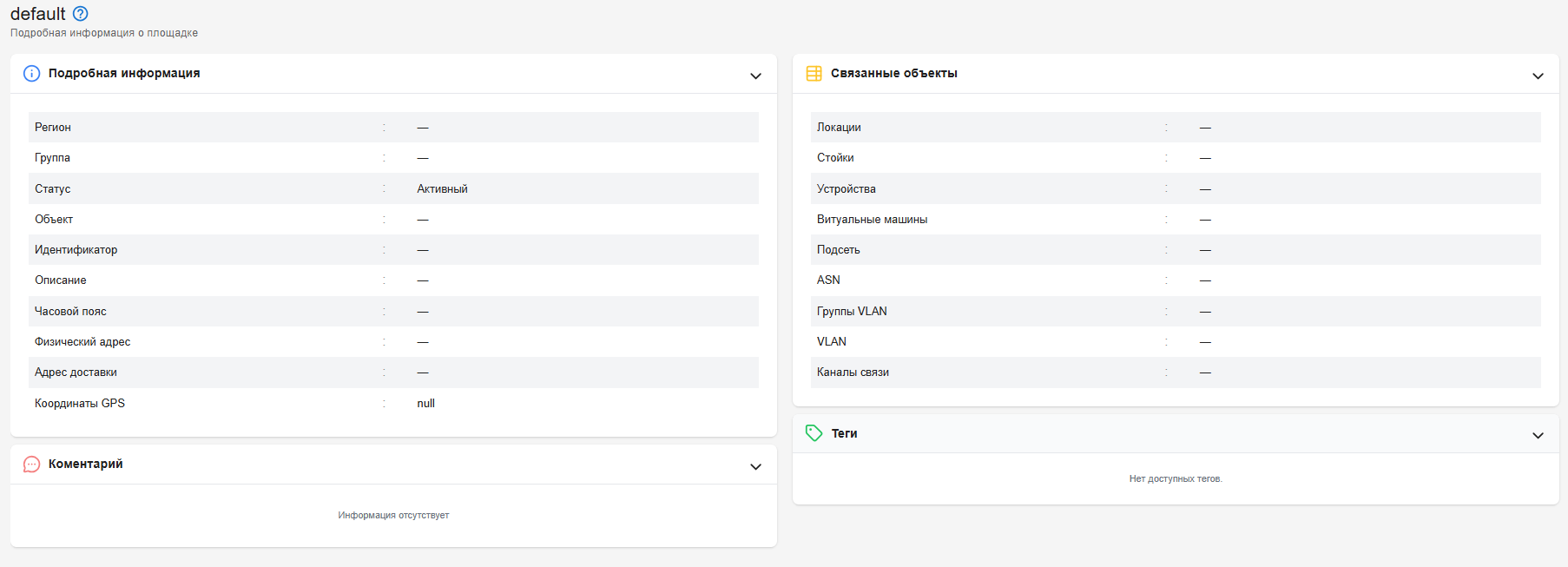1568x567 pixels.
Task: Click the Группа row label
Action: (x=52, y=157)
